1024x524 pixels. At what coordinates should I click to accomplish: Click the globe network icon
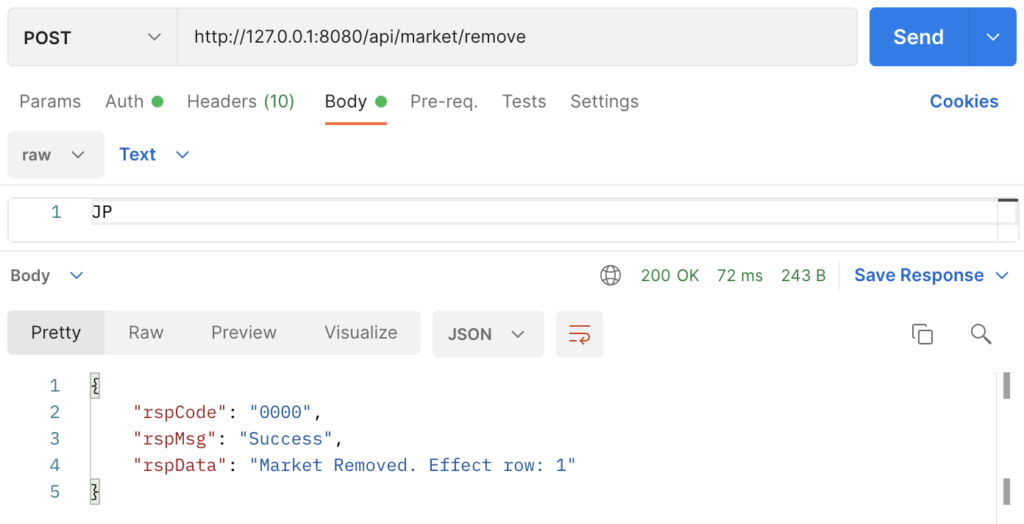[610, 276]
